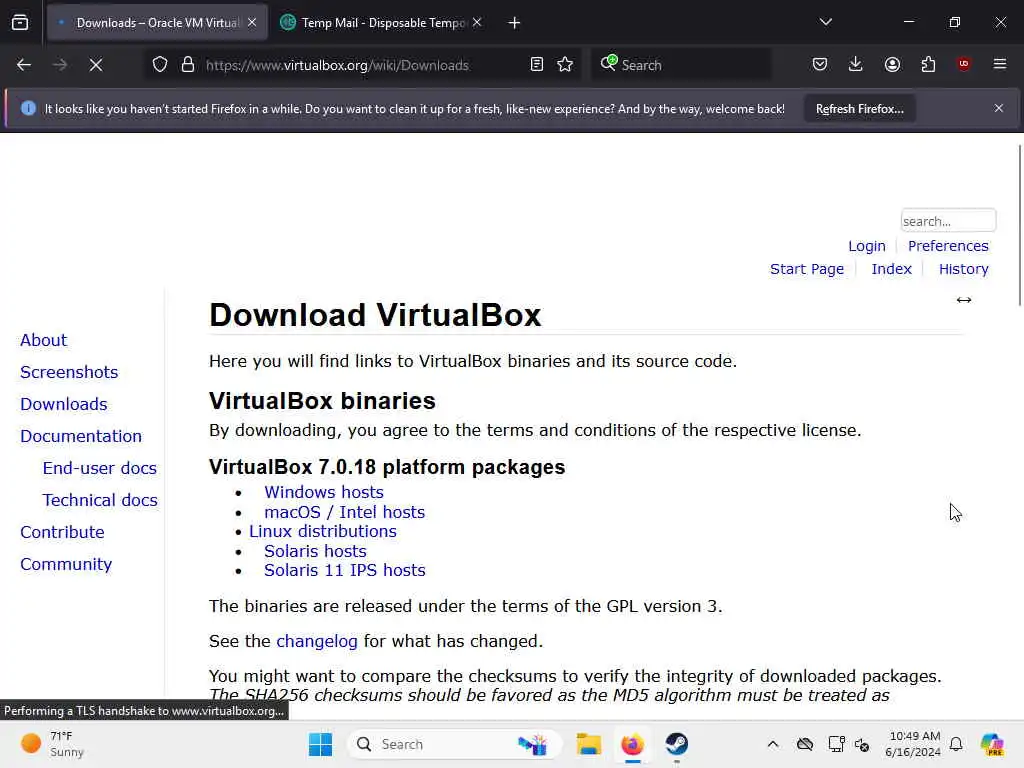
Task: Click the Refresh Firefox button
Action: tap(859, 109)
